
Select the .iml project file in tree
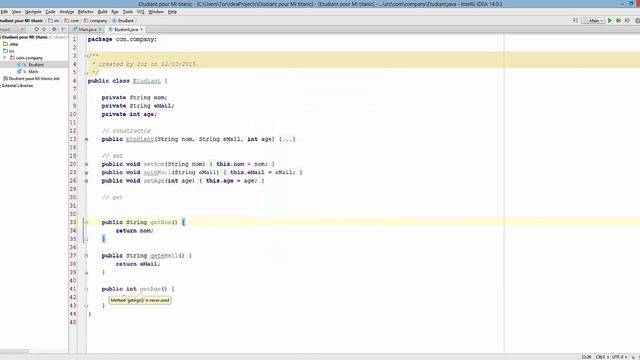point(31,79)
